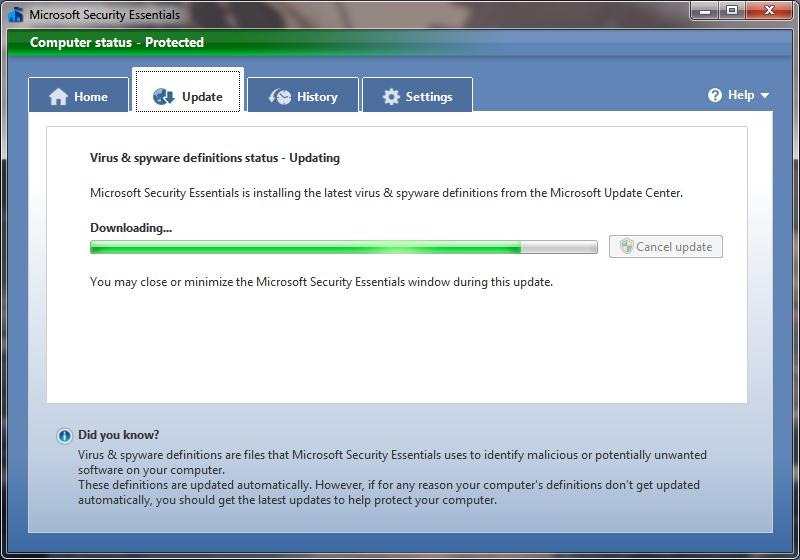Click the Security Essentials title bar icon
The image size is (800, 560).
click(15, 14)
